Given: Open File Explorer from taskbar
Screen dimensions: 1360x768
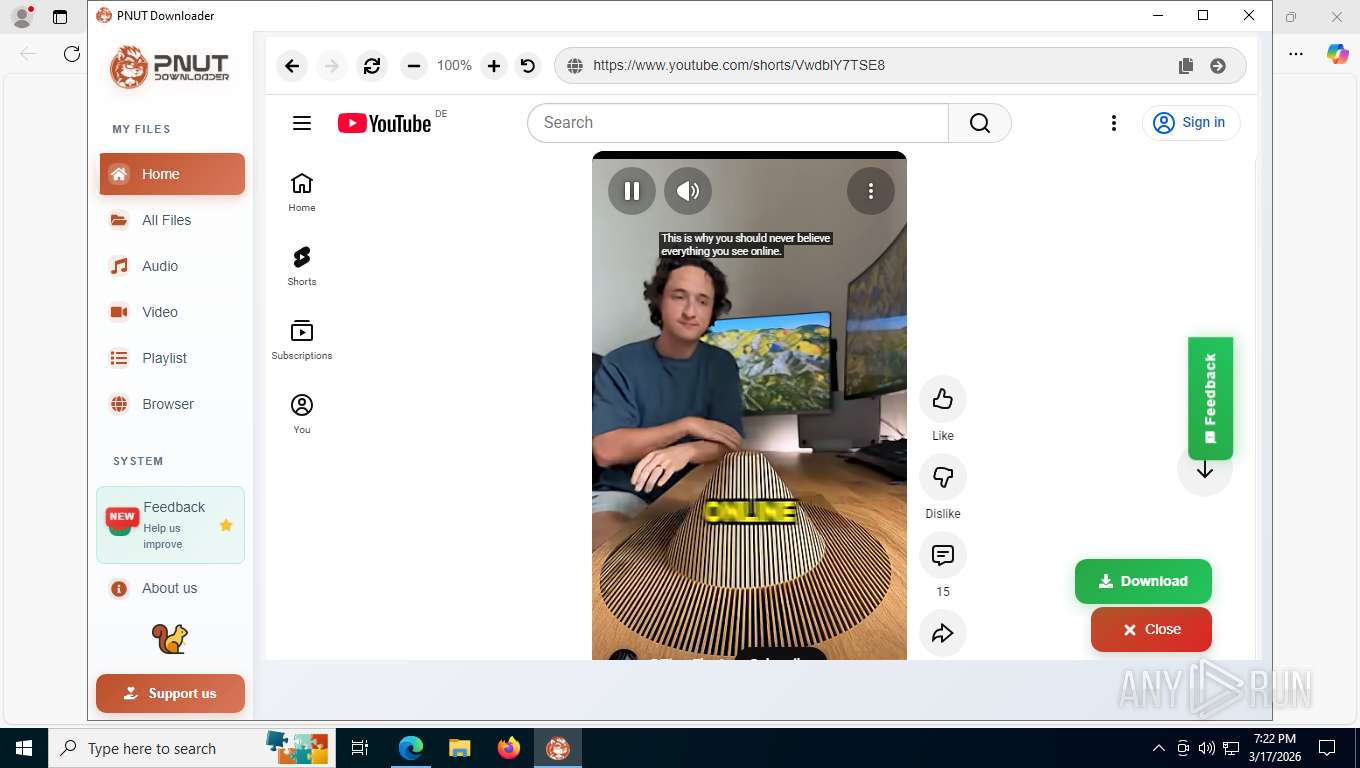Looking at the screenshot, I should [459, 748].
